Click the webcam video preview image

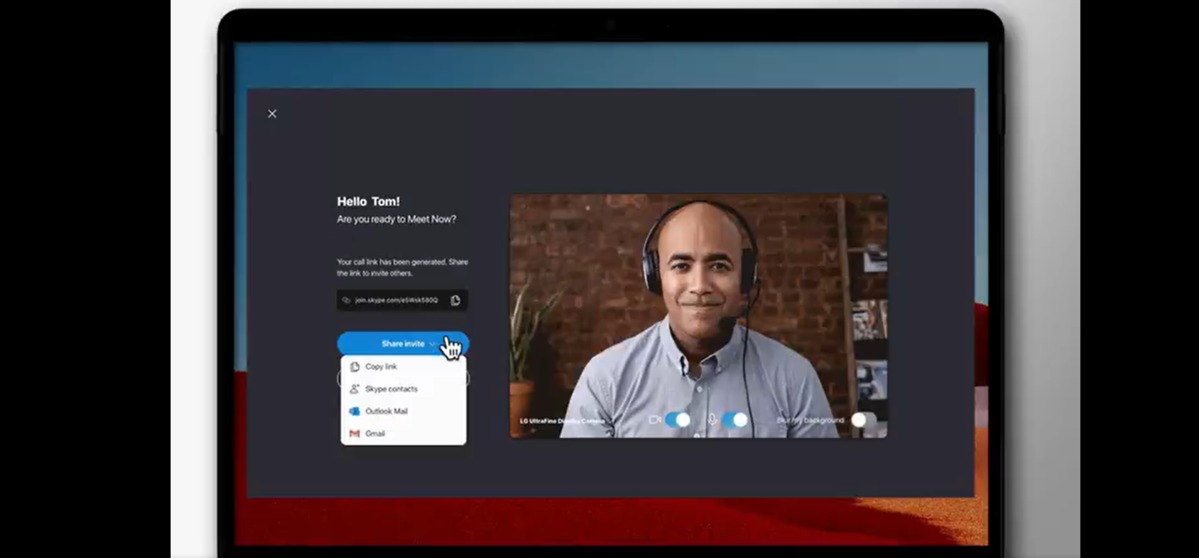point(698,300)
